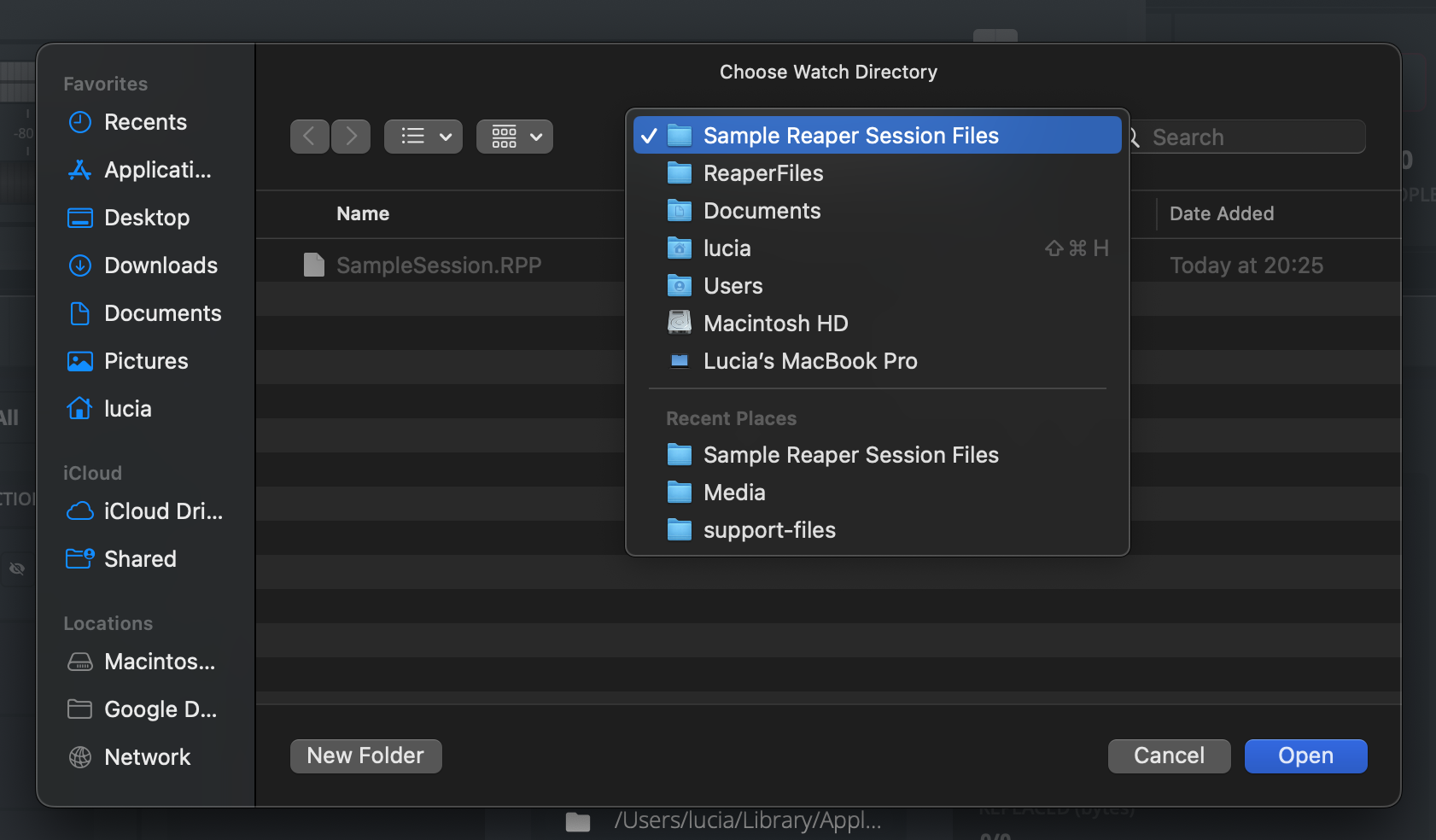Select ReaperFiles in the path popup

[x=762, y=173]
